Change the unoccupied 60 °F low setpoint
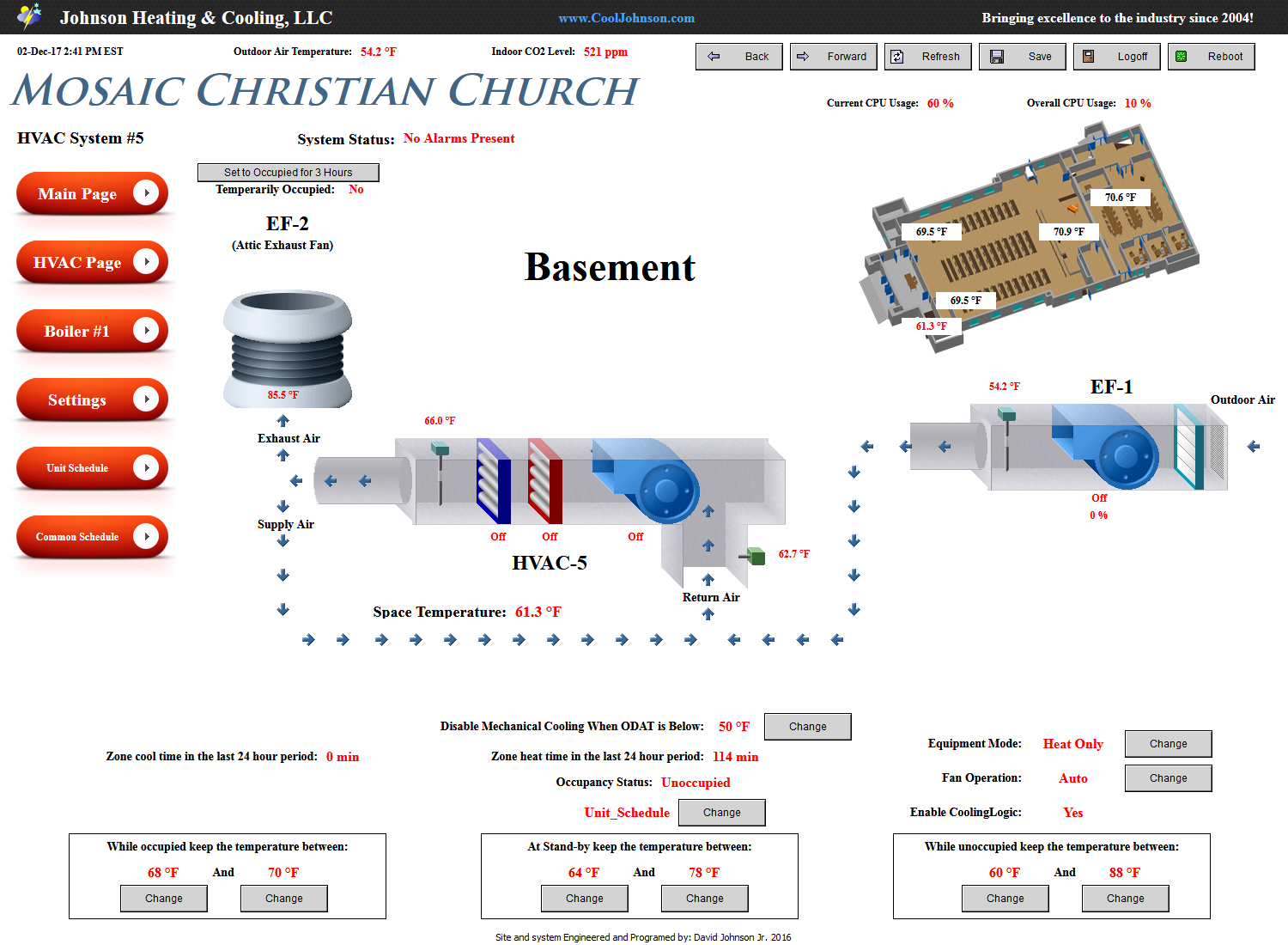1288x945 pixels. (1005, 899)
